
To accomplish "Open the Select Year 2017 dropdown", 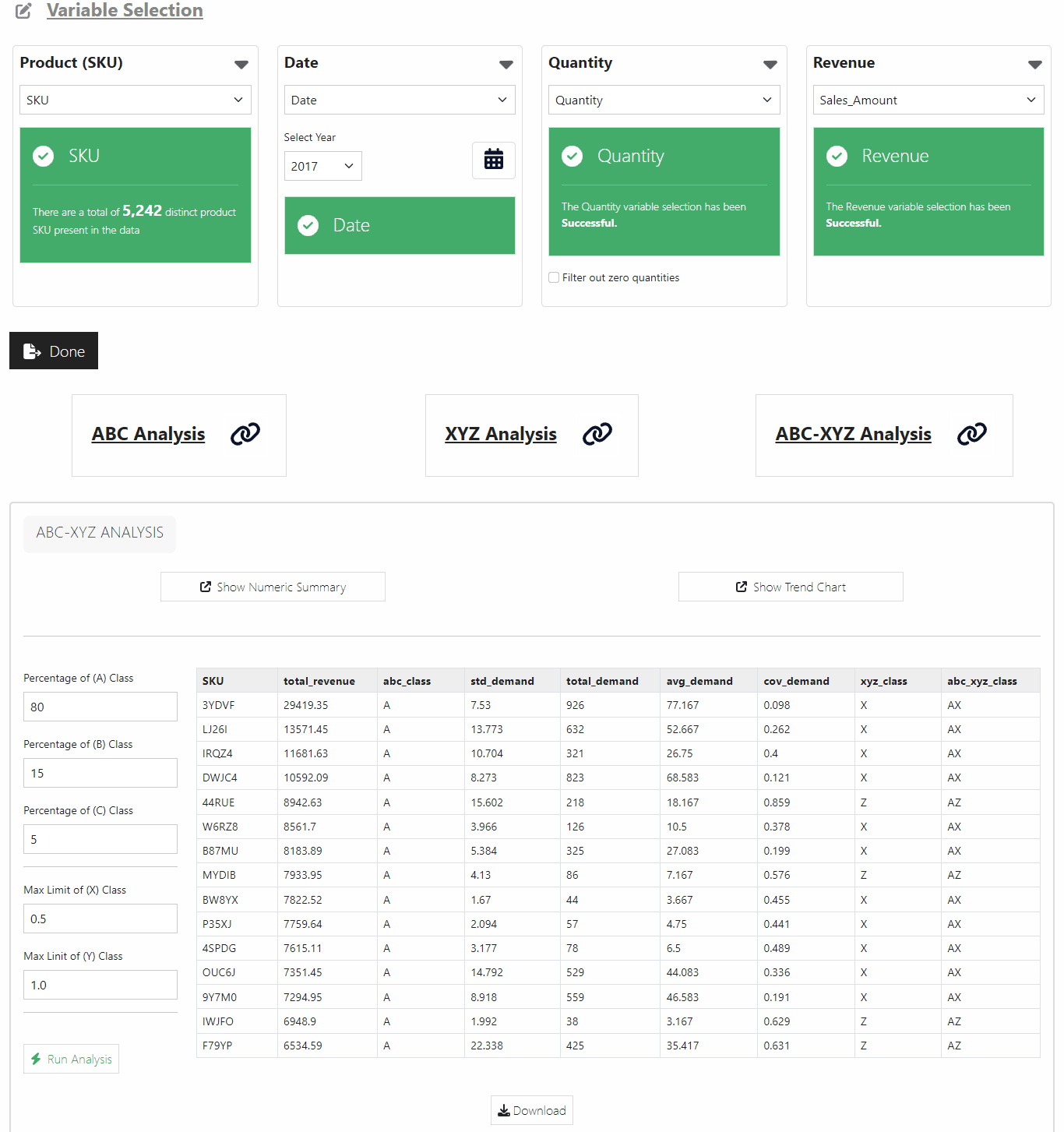I will click(322, 166).
